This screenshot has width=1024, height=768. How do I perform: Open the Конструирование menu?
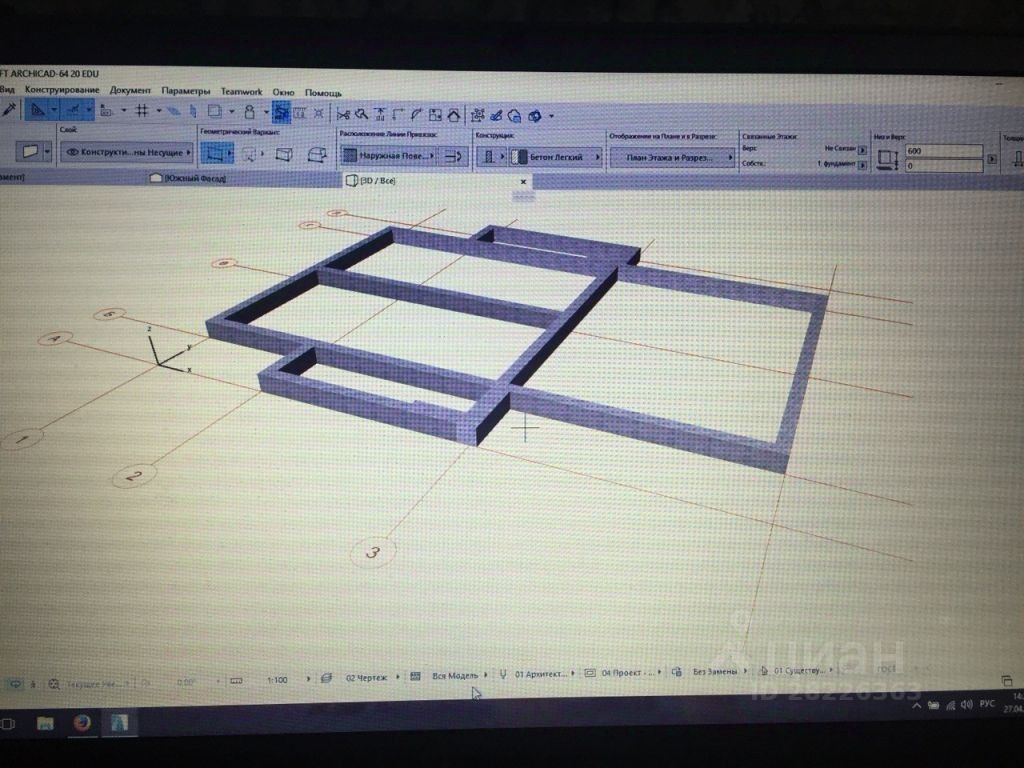click(x=62, y=89)
